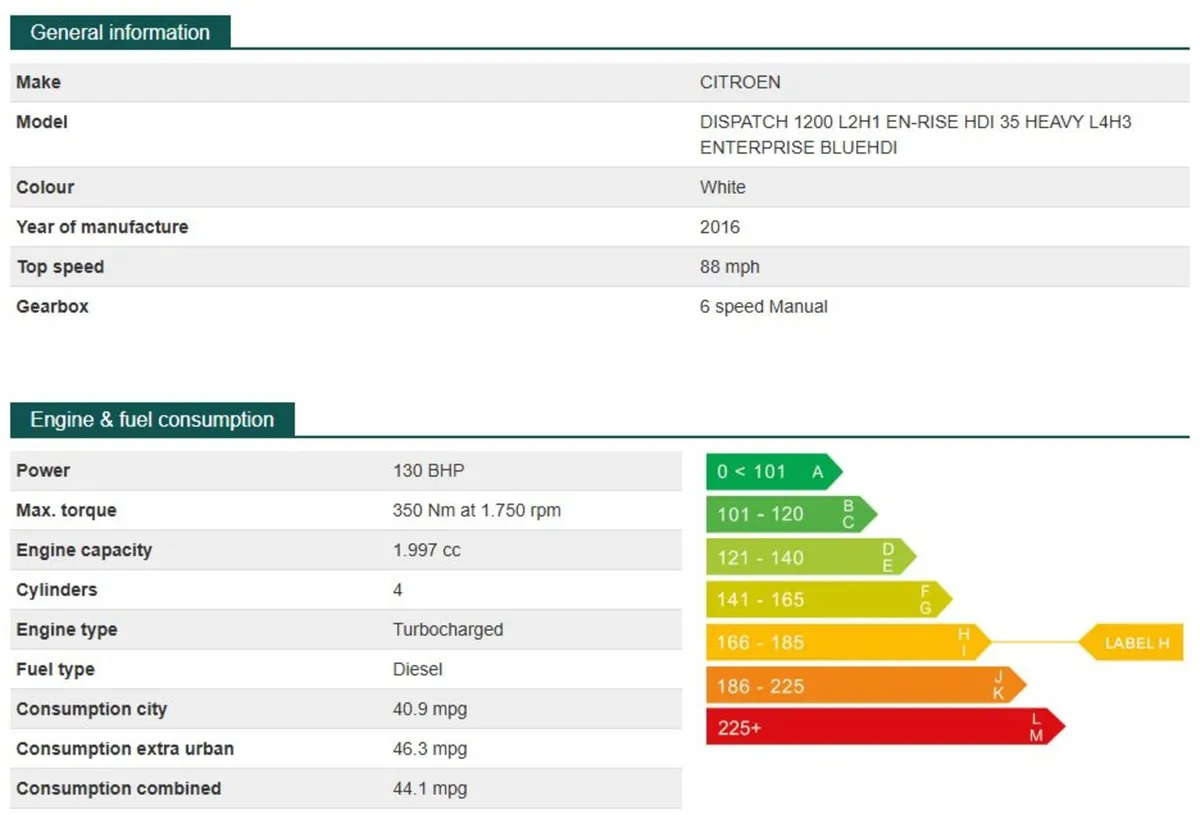The image size is (1200, 815).
Task: Click the Colour row label
Action: [x=45, y=187]
